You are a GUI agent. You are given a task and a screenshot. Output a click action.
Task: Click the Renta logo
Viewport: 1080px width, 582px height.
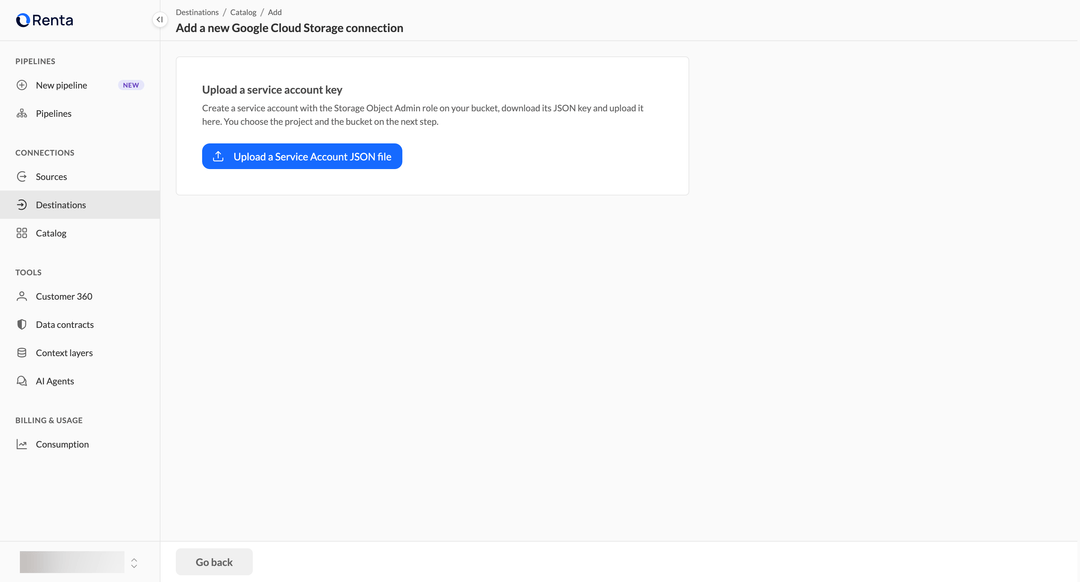(45, 20)
